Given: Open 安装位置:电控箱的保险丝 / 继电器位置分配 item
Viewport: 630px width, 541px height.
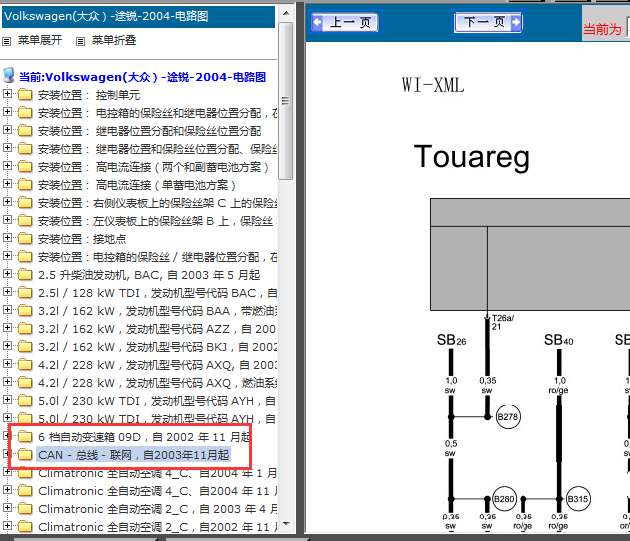Looking at the screenshot, I should pos(158,257).
